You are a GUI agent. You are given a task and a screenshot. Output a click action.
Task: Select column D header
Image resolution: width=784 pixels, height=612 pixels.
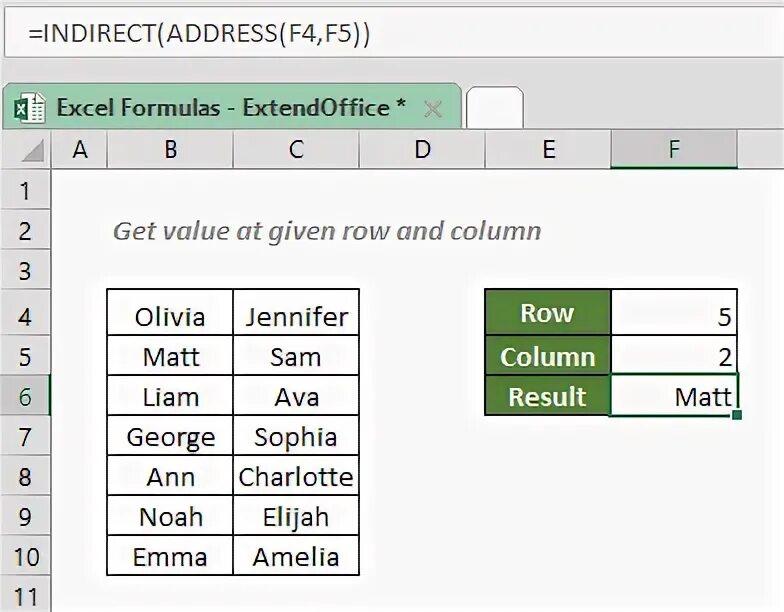coord(422,150)
